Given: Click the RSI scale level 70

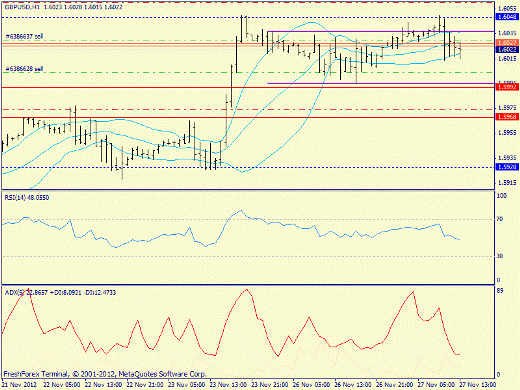Looking at the screenshot, I should (x=500, y=219).
